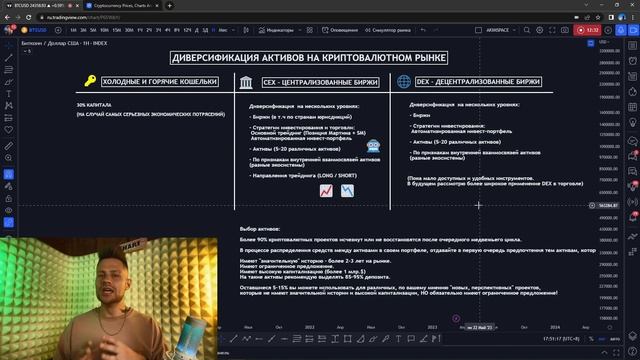
Task: Open time axis settings gear at bottom right
Action: point(610,327)
